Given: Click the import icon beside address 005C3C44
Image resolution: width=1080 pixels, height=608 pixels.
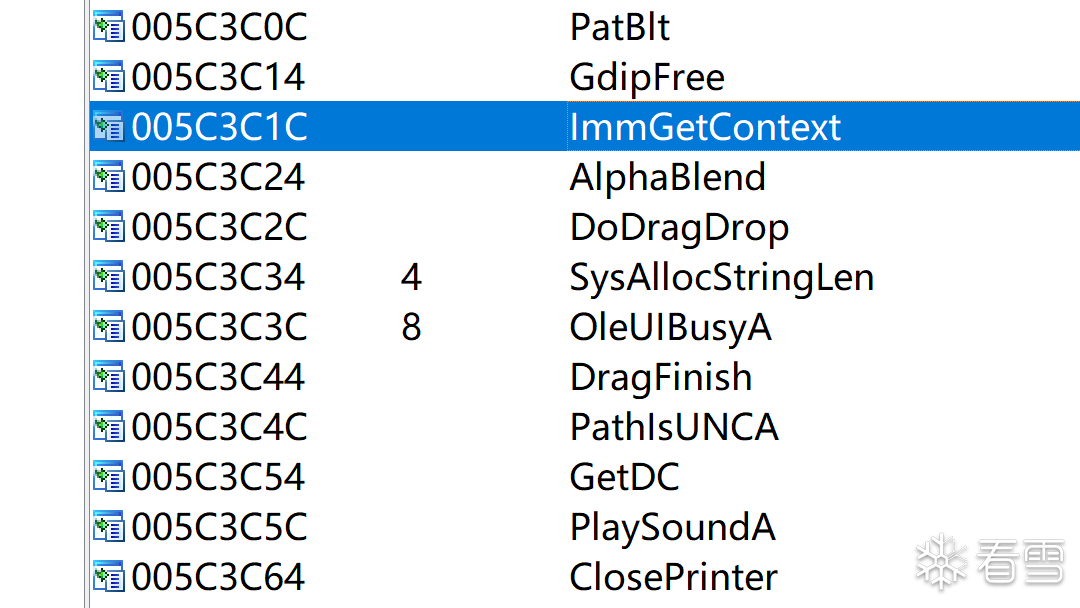Looking at the screenshot, I should [x=108, y=377].
